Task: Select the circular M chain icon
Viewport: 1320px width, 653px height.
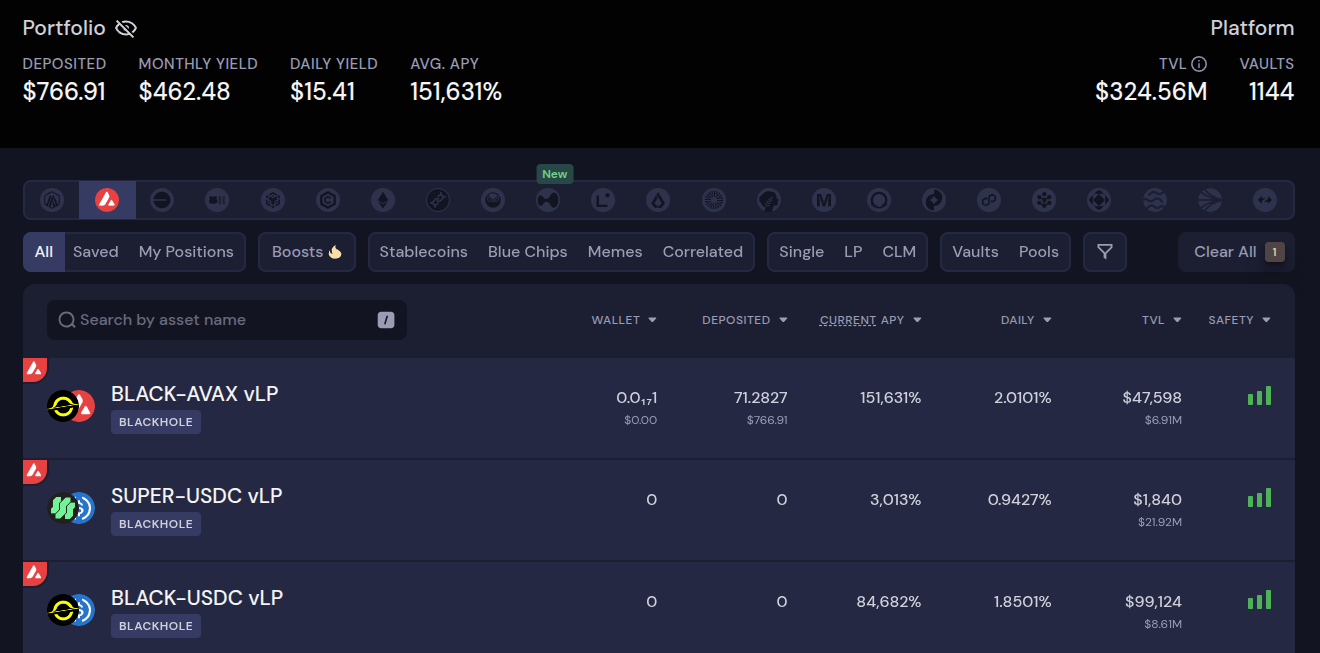Action: (824, 200)
